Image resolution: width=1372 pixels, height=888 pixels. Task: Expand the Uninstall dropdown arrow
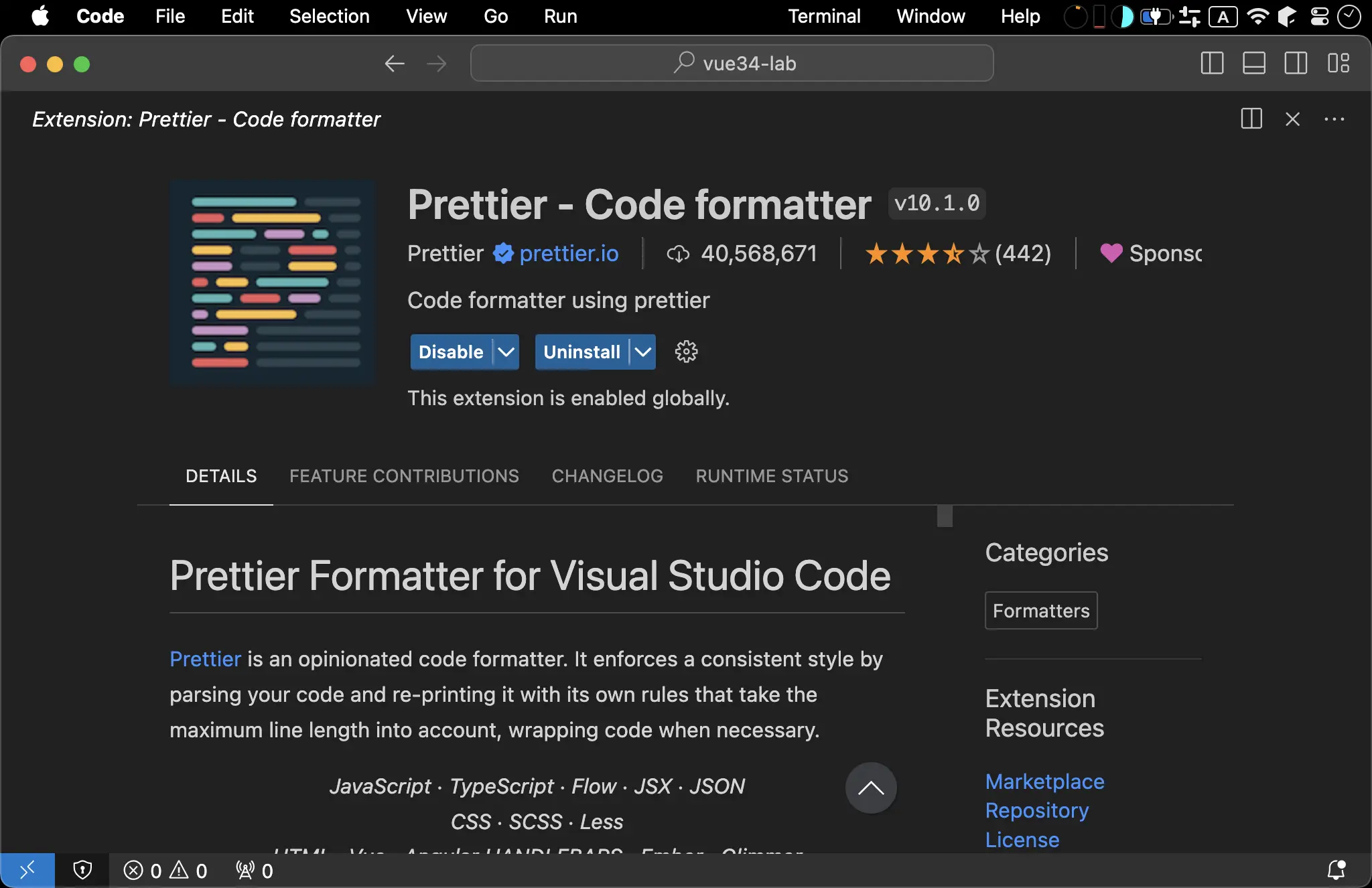(643, 352)
